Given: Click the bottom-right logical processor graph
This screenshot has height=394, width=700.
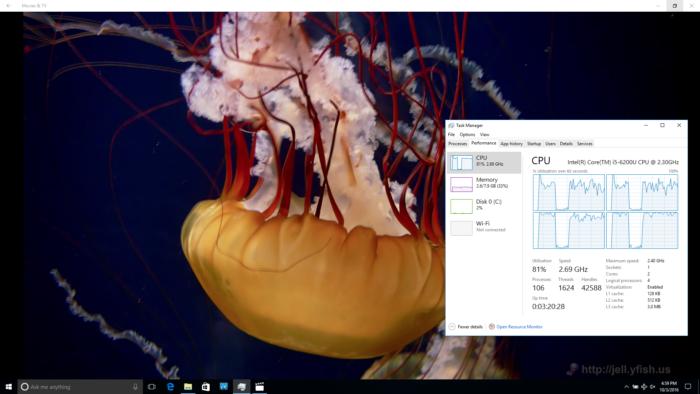Looking at the screenshot, I should coord(642,230).
